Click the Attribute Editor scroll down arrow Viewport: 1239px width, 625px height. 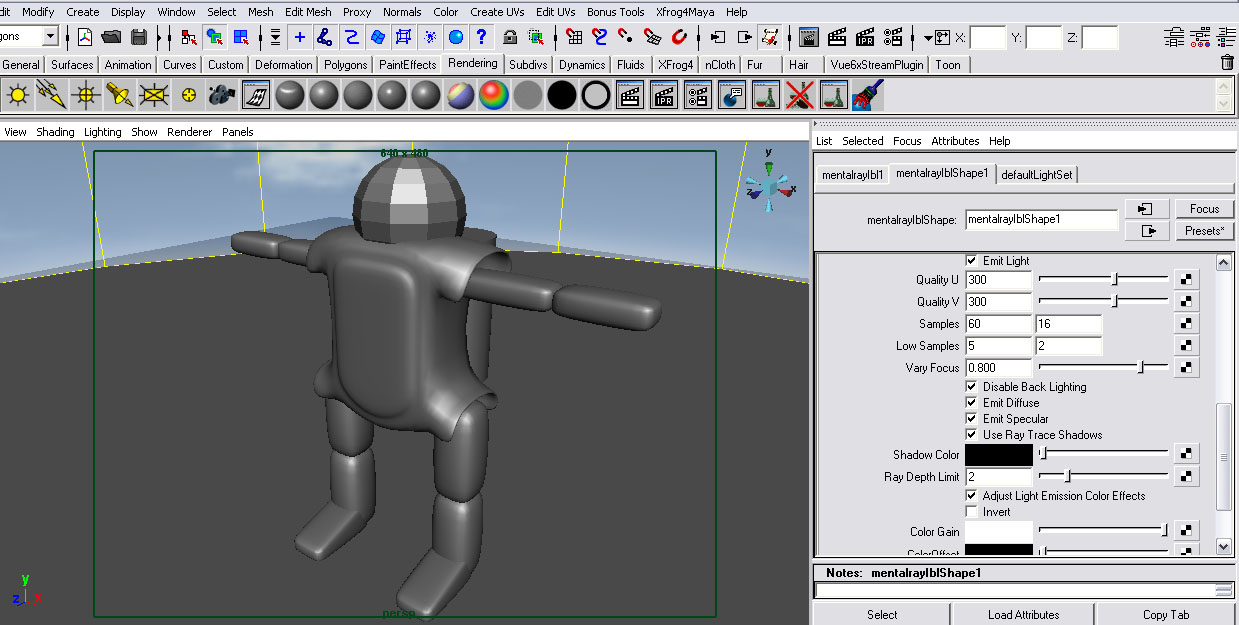(1224, 546)
